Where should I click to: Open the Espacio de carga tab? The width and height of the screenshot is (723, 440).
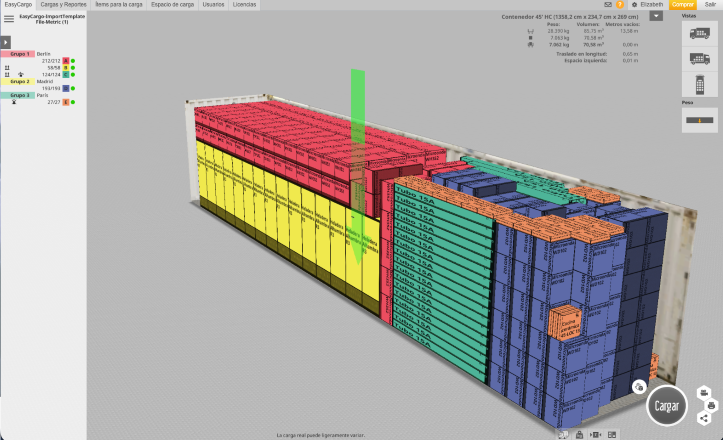pos(172,5)
